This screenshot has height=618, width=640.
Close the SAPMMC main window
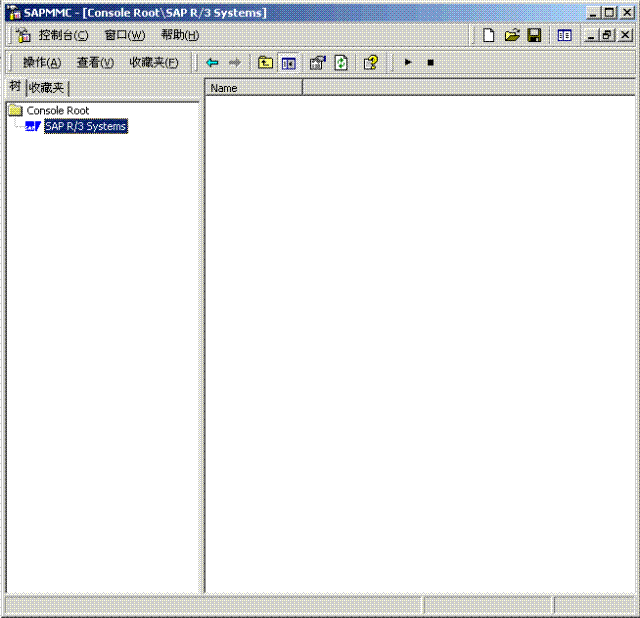[627, 13]
